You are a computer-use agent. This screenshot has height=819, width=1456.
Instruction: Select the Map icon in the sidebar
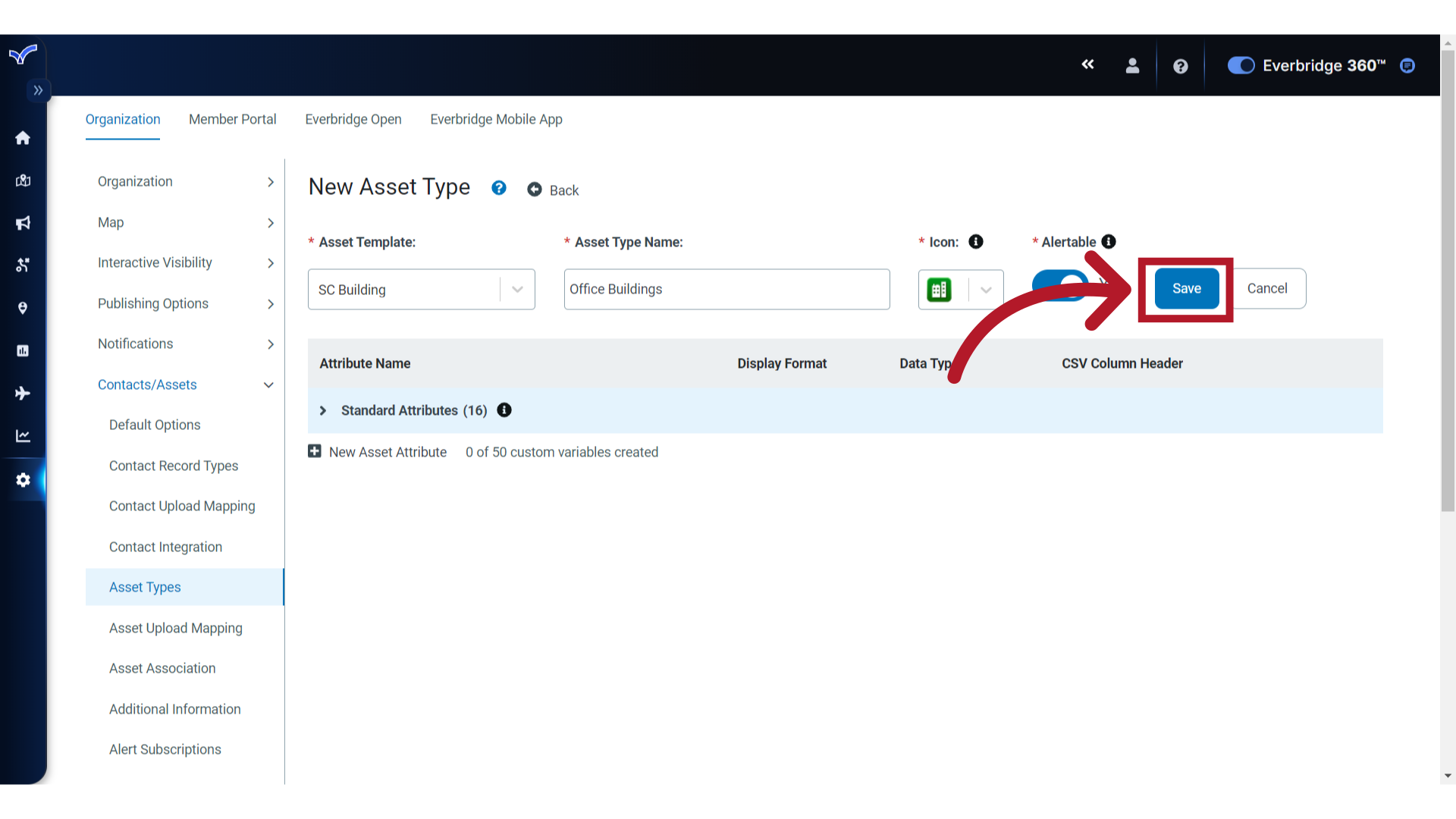point(23,180)
